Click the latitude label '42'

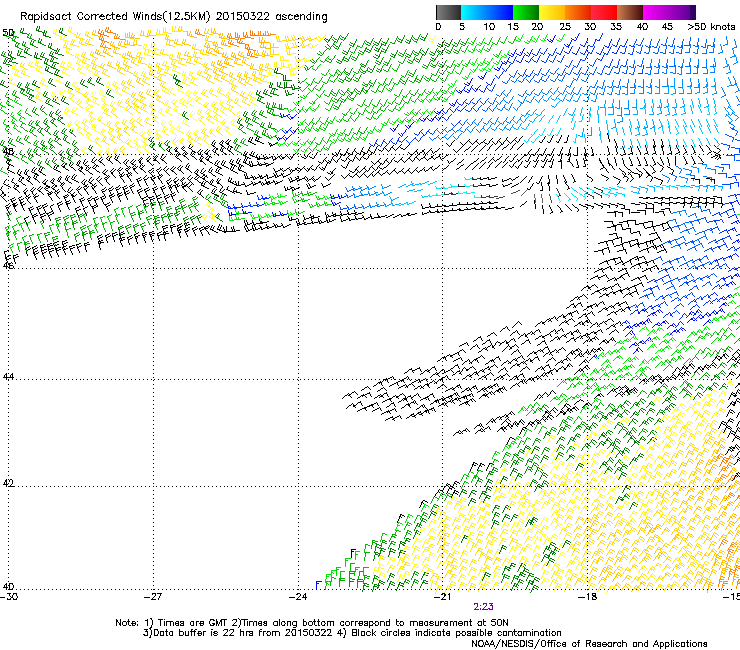8,483
